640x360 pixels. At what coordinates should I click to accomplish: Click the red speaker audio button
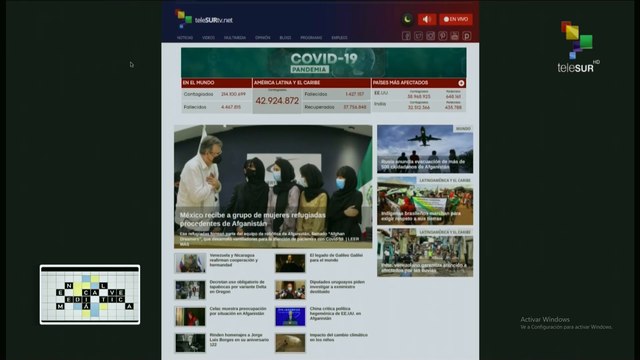pyautogui.click(x=427, y=19)
